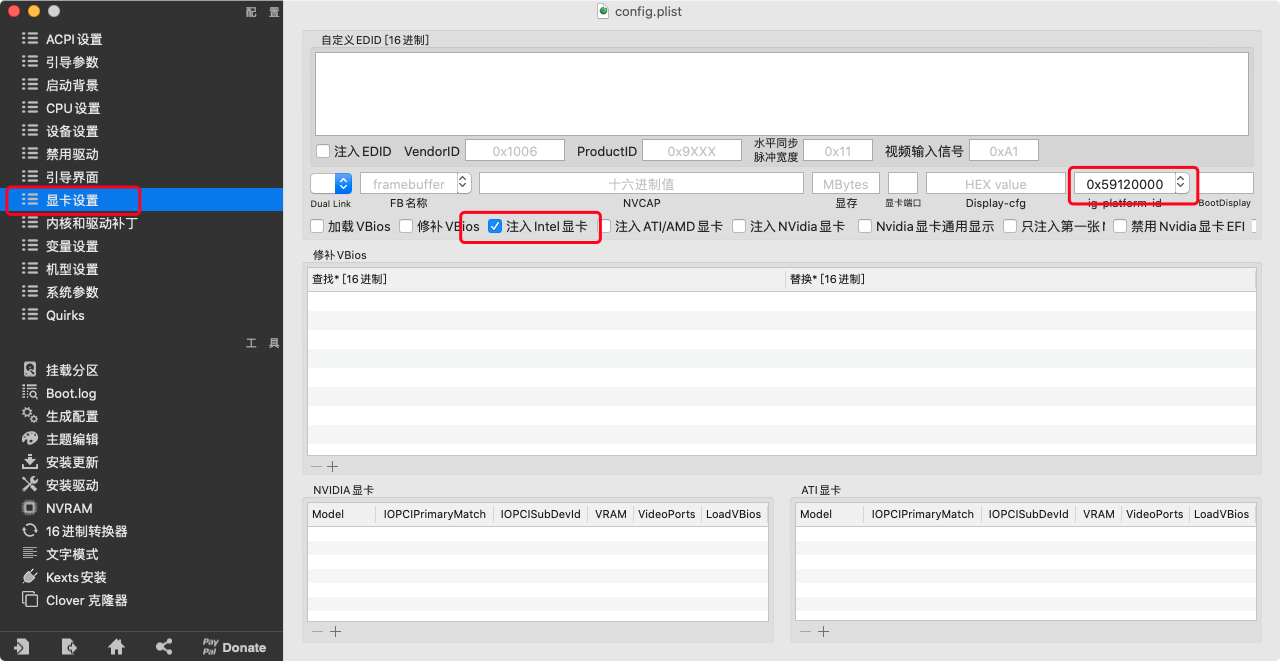The width and height of the screenshot is (1280, 661).
Task: Open the ig-platform-id dropdown list
Action: click(x=1181, y=184)
